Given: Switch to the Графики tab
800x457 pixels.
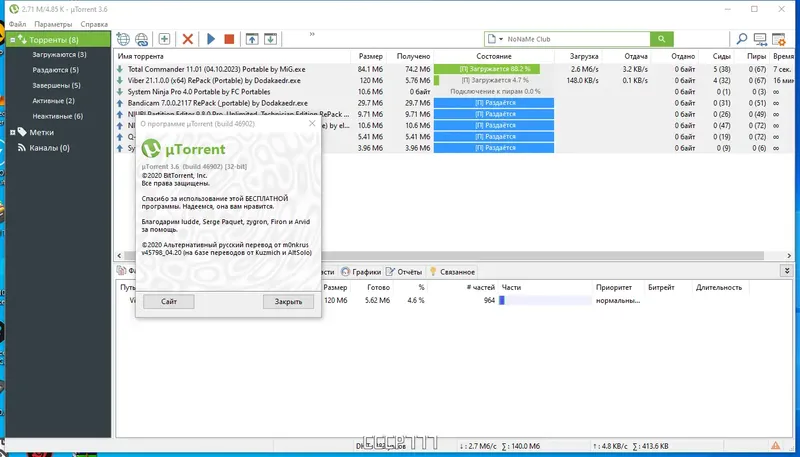Looking at the screenshot, I should point(362,272).
